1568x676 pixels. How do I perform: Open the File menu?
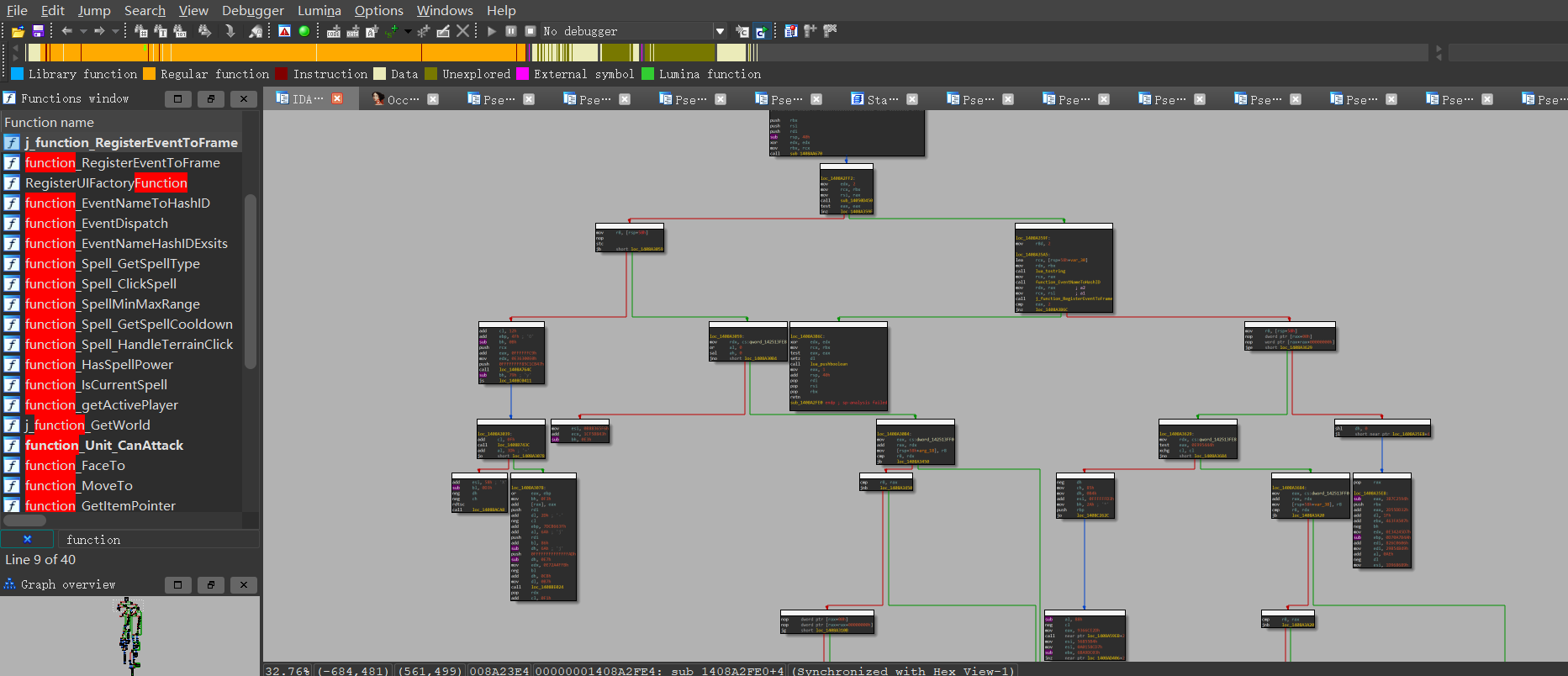coord(17,10)
